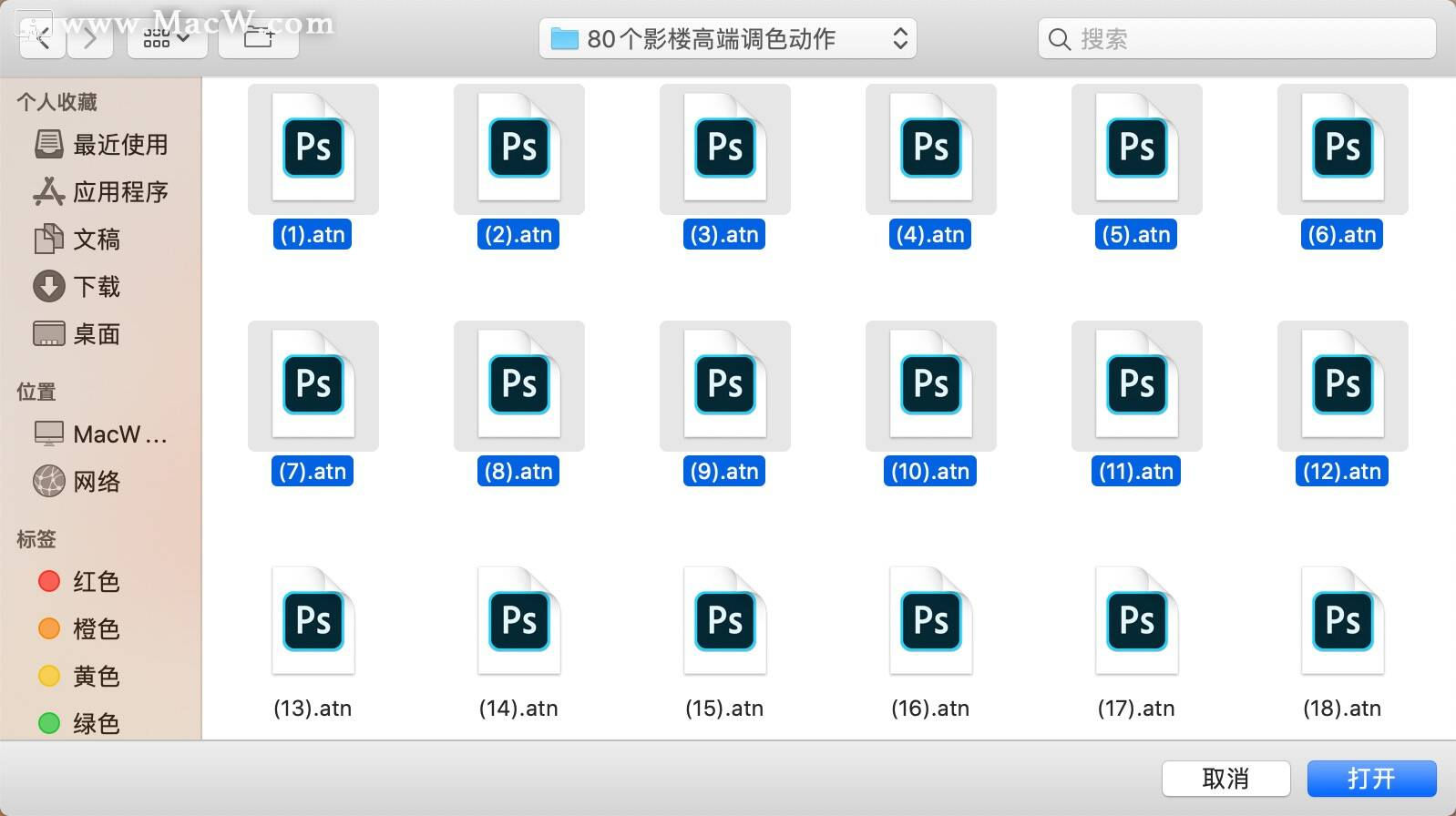The image size is (1456, 816).
Task: Select the (18).atn file icon
Action: pyautogui.click(x=1343, y=622)
